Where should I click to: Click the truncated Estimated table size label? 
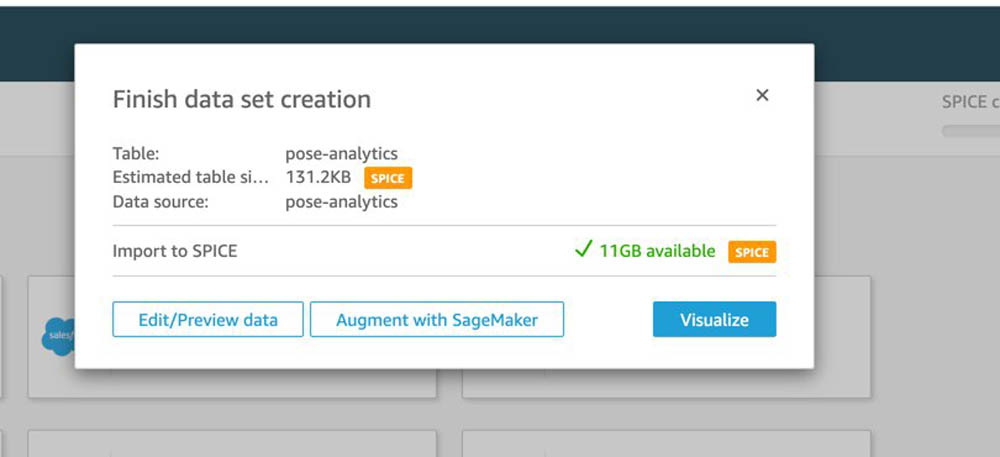coord(191,177)
